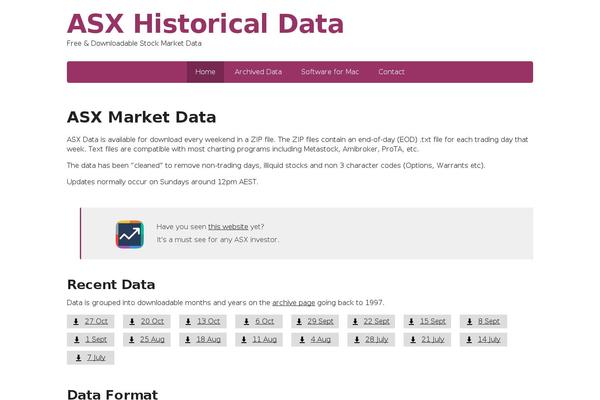Click the stock chart app icon
This screenshot has width=600, height=400.
130,234
